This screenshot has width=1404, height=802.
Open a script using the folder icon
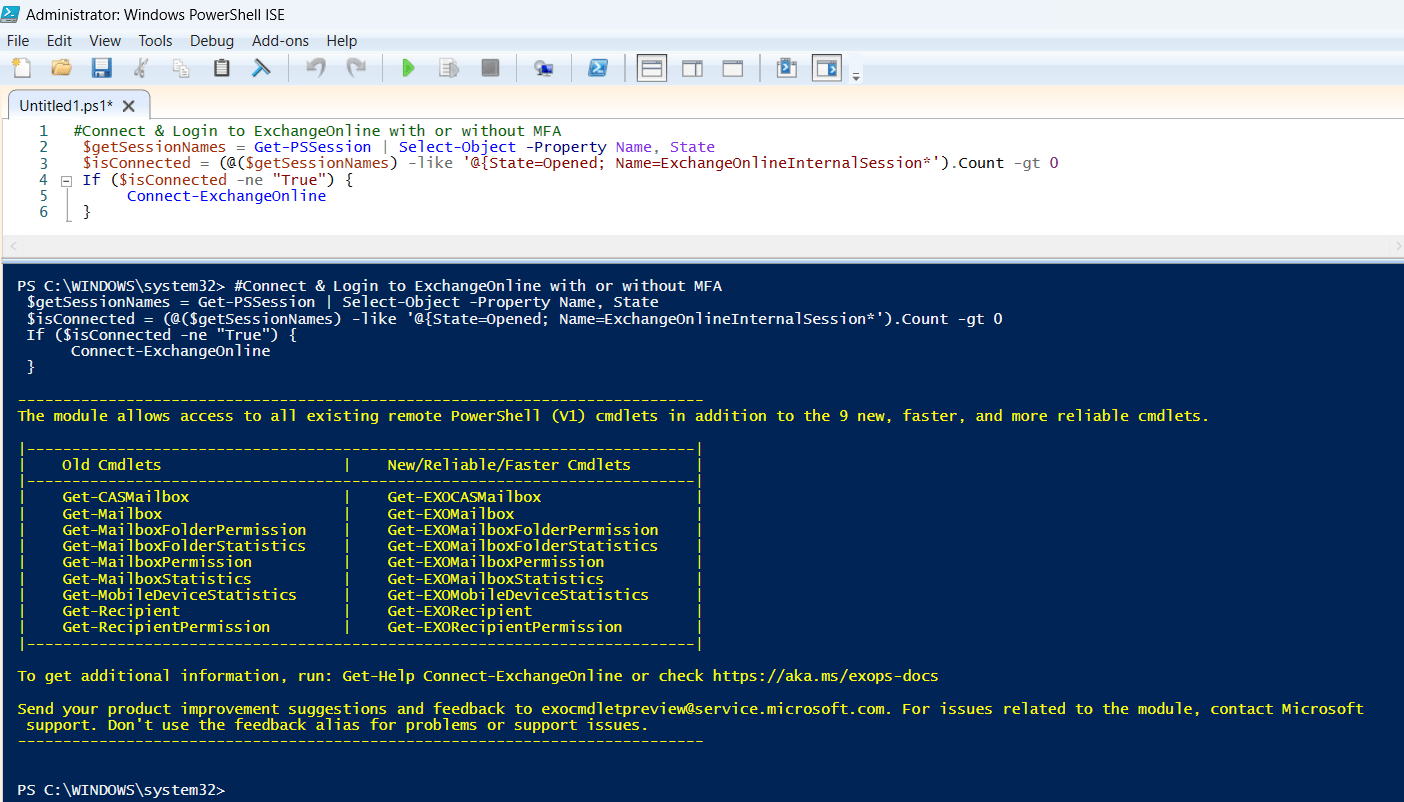(61, 68)
